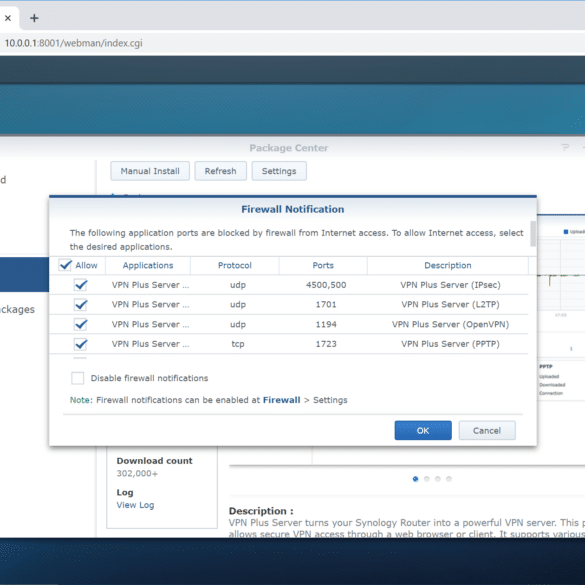Uncheck allow for VPN Plus Server IPsec
This screenshot has height=585, width=585.
pyautogui.click(x=81, y=285)
